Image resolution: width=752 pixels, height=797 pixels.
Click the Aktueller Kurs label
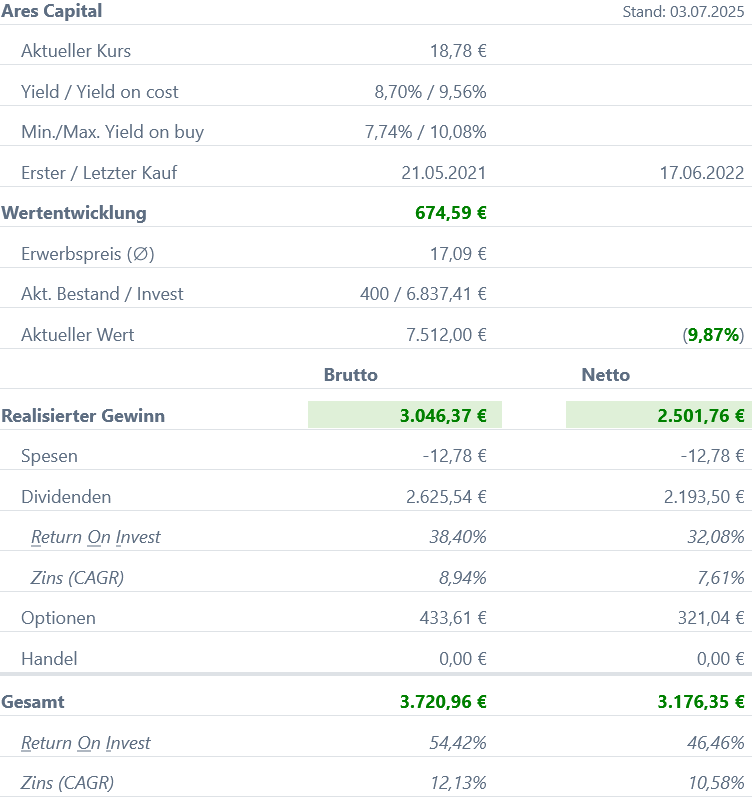click(x=76, y=51)
